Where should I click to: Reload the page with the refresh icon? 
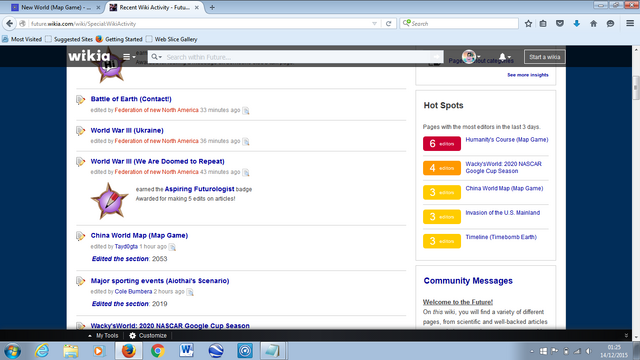389,24
